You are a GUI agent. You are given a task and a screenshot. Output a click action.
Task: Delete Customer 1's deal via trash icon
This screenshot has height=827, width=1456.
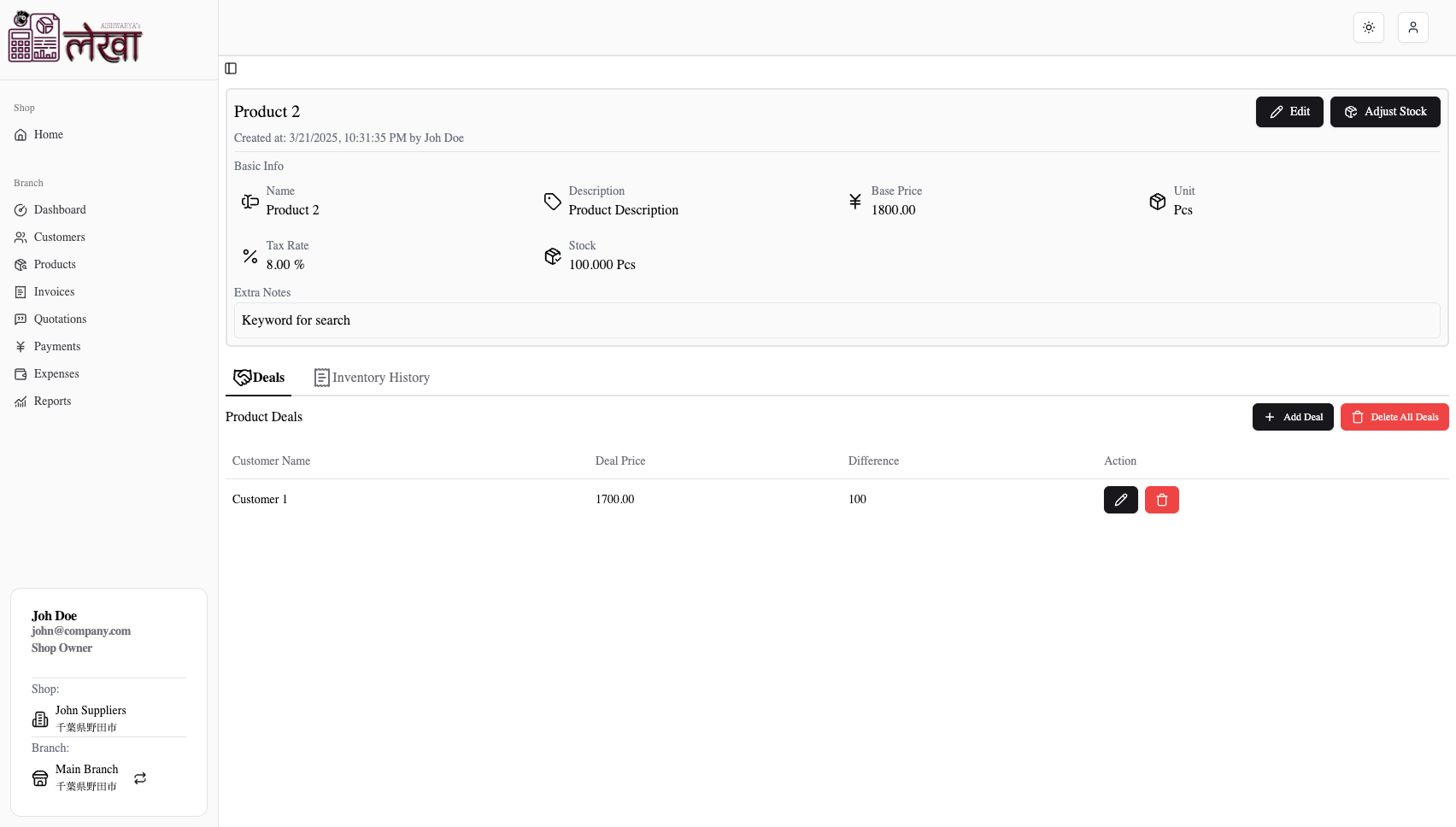coord(1161,500)
